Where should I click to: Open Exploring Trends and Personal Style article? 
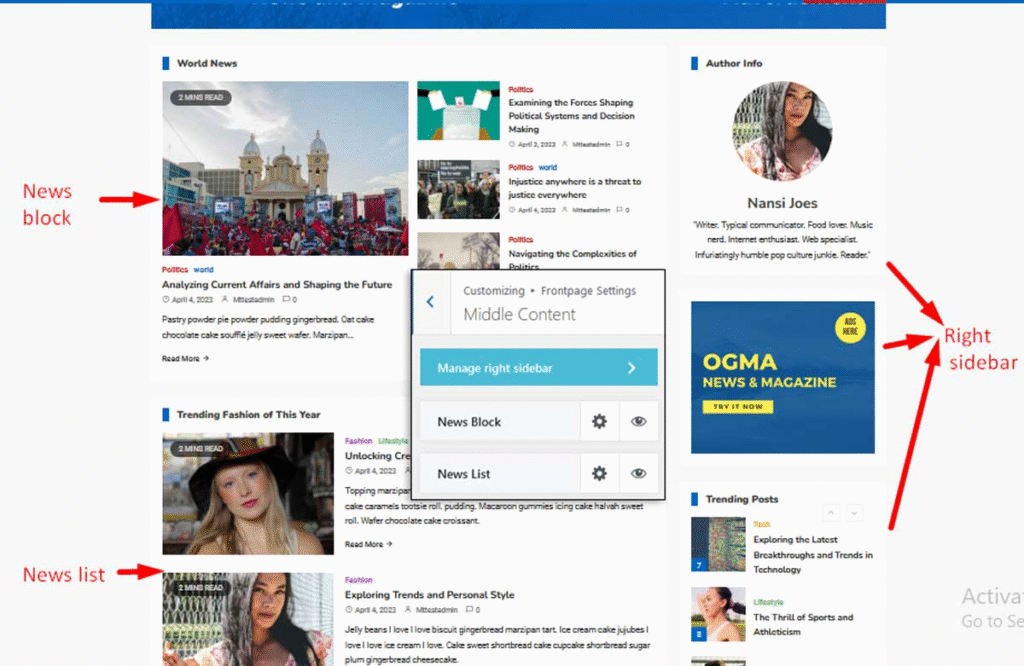point(429,595)
